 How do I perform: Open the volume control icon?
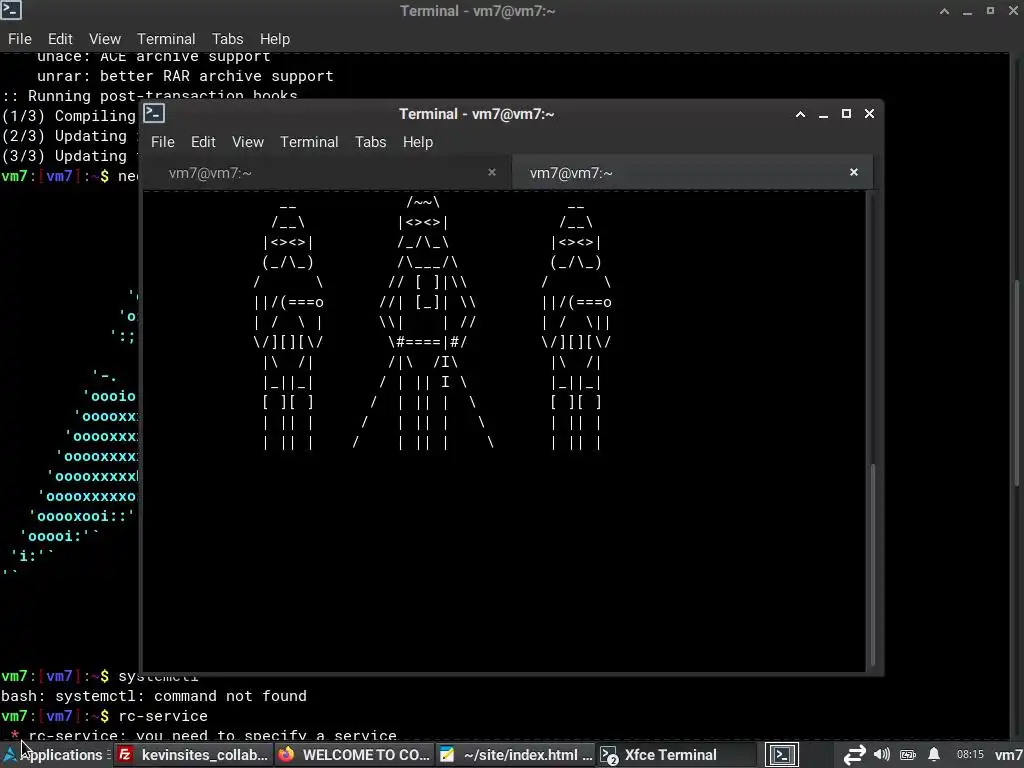[x=882, y=754]
